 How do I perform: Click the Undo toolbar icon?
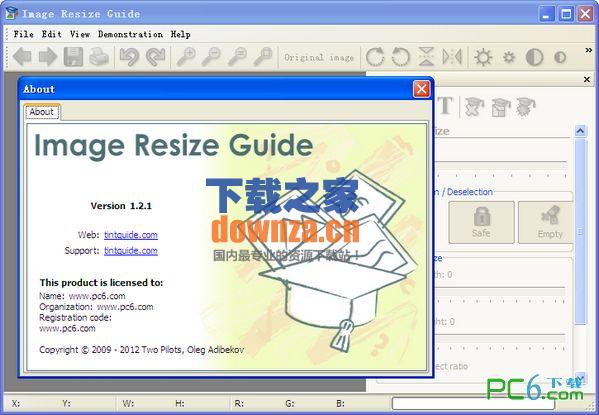point(130,57)
